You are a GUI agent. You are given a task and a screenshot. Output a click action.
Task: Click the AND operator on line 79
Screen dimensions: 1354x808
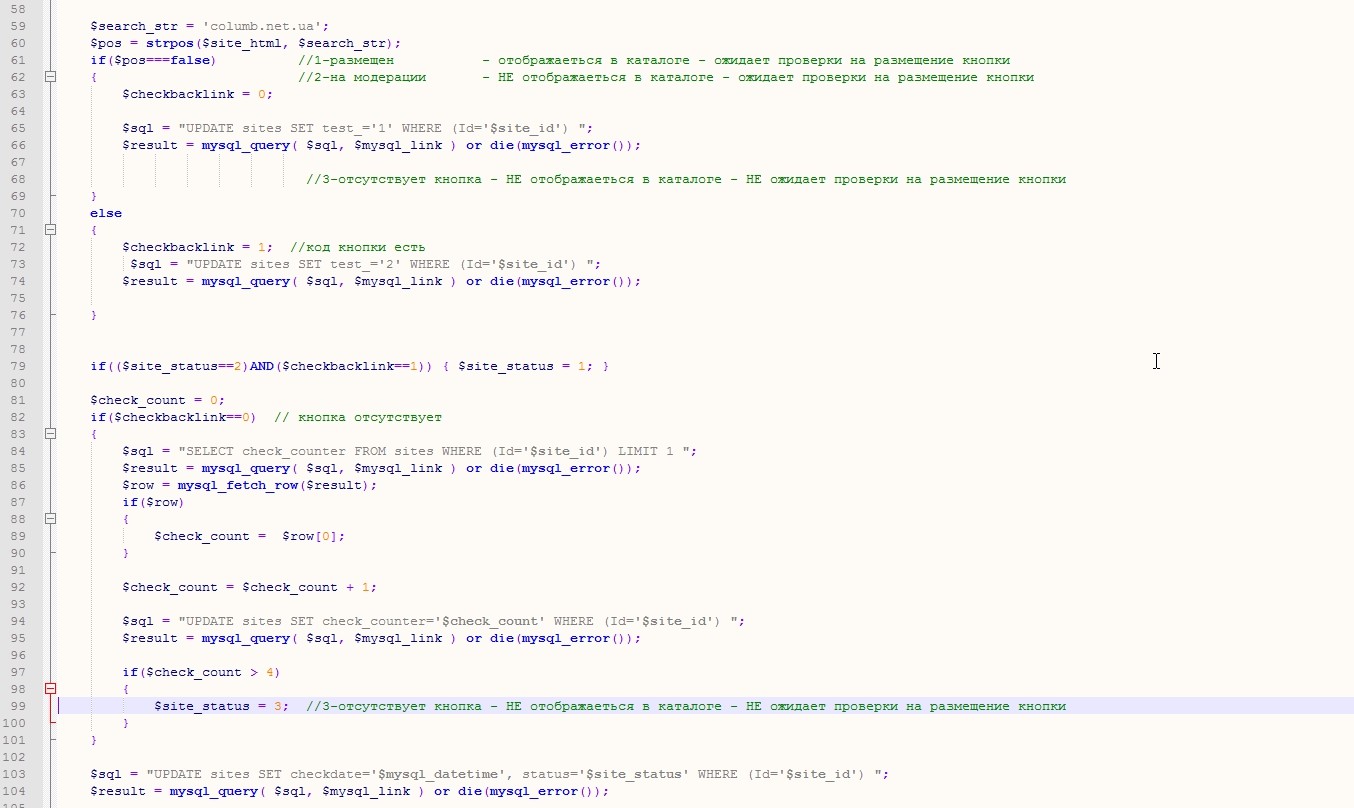[262, 366]
